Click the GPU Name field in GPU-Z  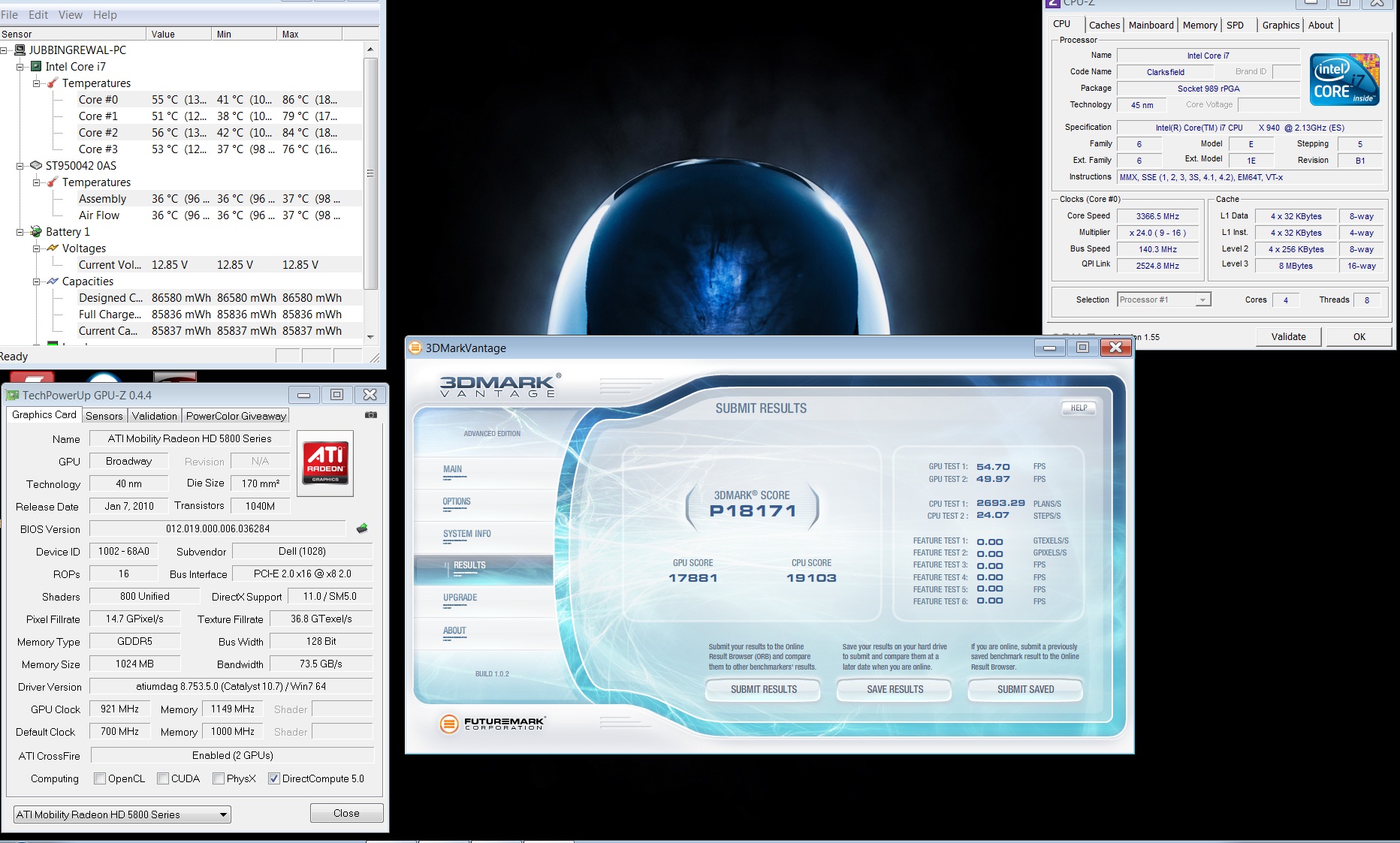(189, 438)
